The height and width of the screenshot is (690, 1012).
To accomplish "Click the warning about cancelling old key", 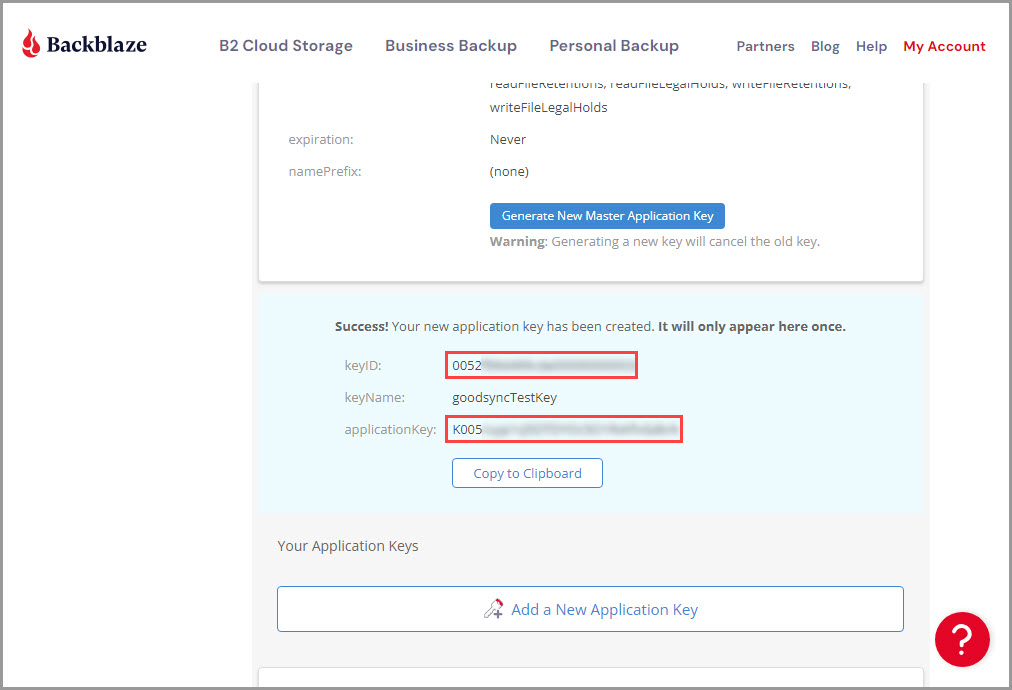I will [654, 241].
